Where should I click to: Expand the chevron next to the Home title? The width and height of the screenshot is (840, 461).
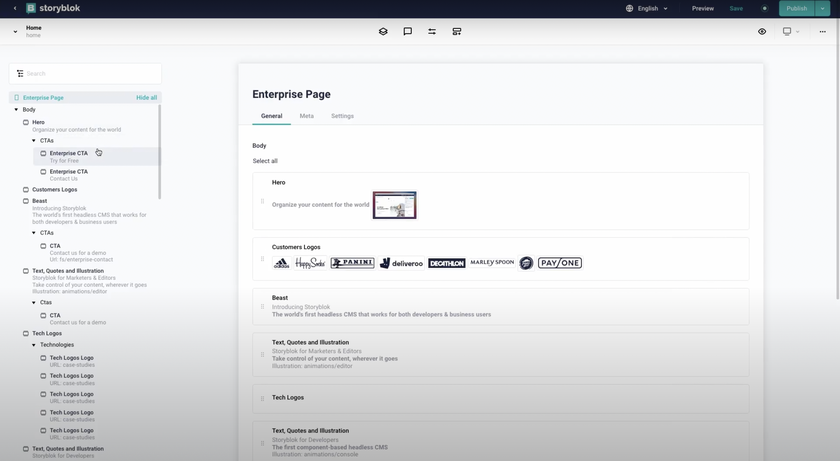[x=15, y=32]
